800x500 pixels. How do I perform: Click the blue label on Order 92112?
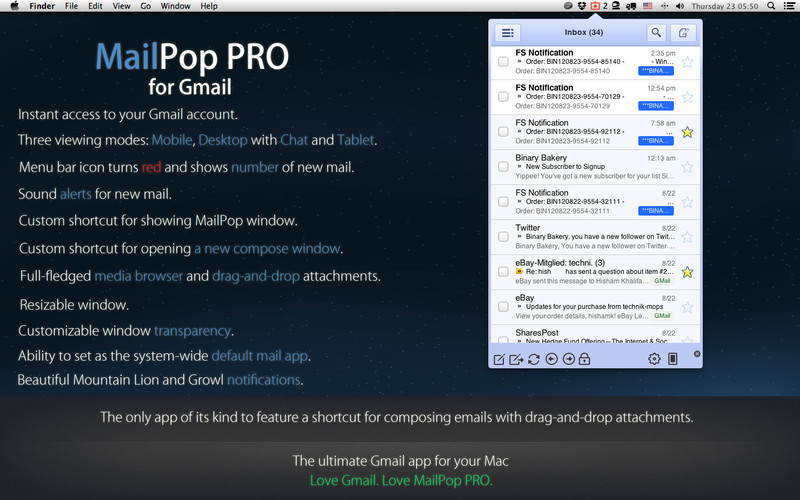656,141
